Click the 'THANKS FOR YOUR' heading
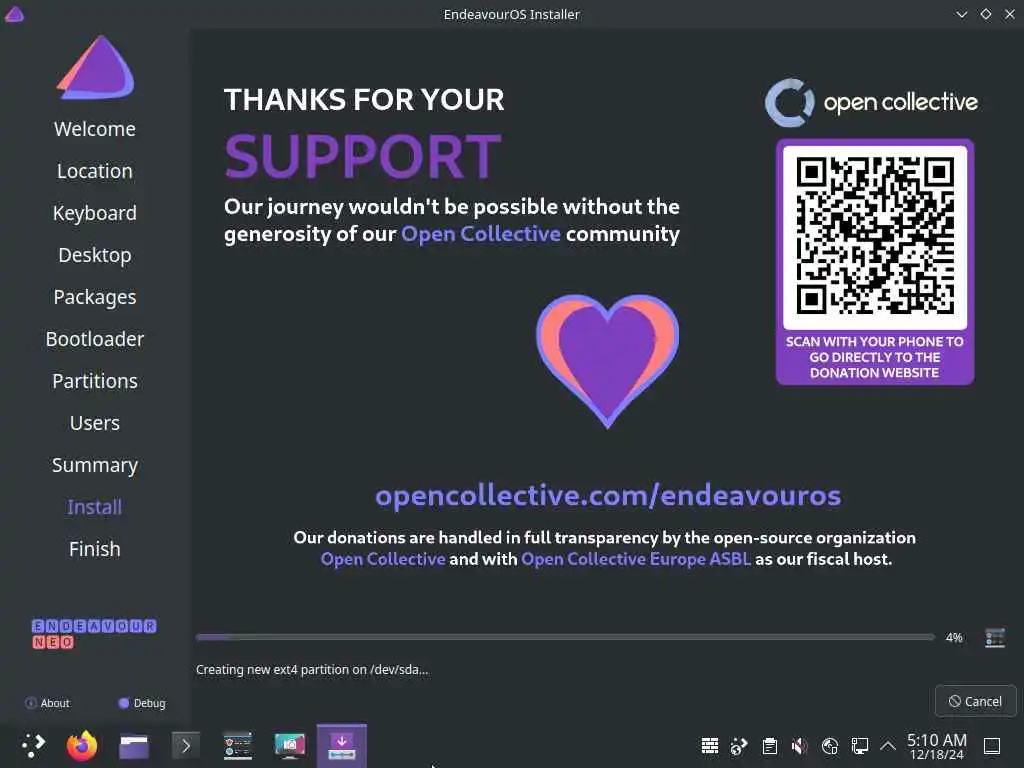Image resolution: width=1024 pixels, height=768 pixels. 364,100
